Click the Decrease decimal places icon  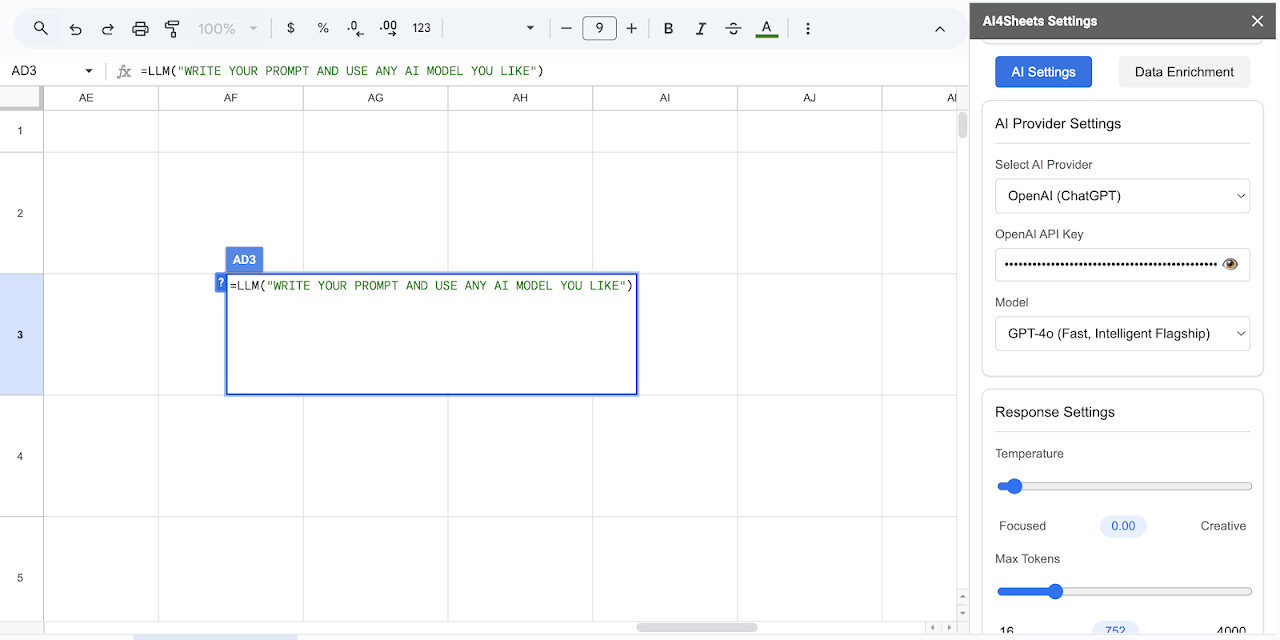coord(356,28)
